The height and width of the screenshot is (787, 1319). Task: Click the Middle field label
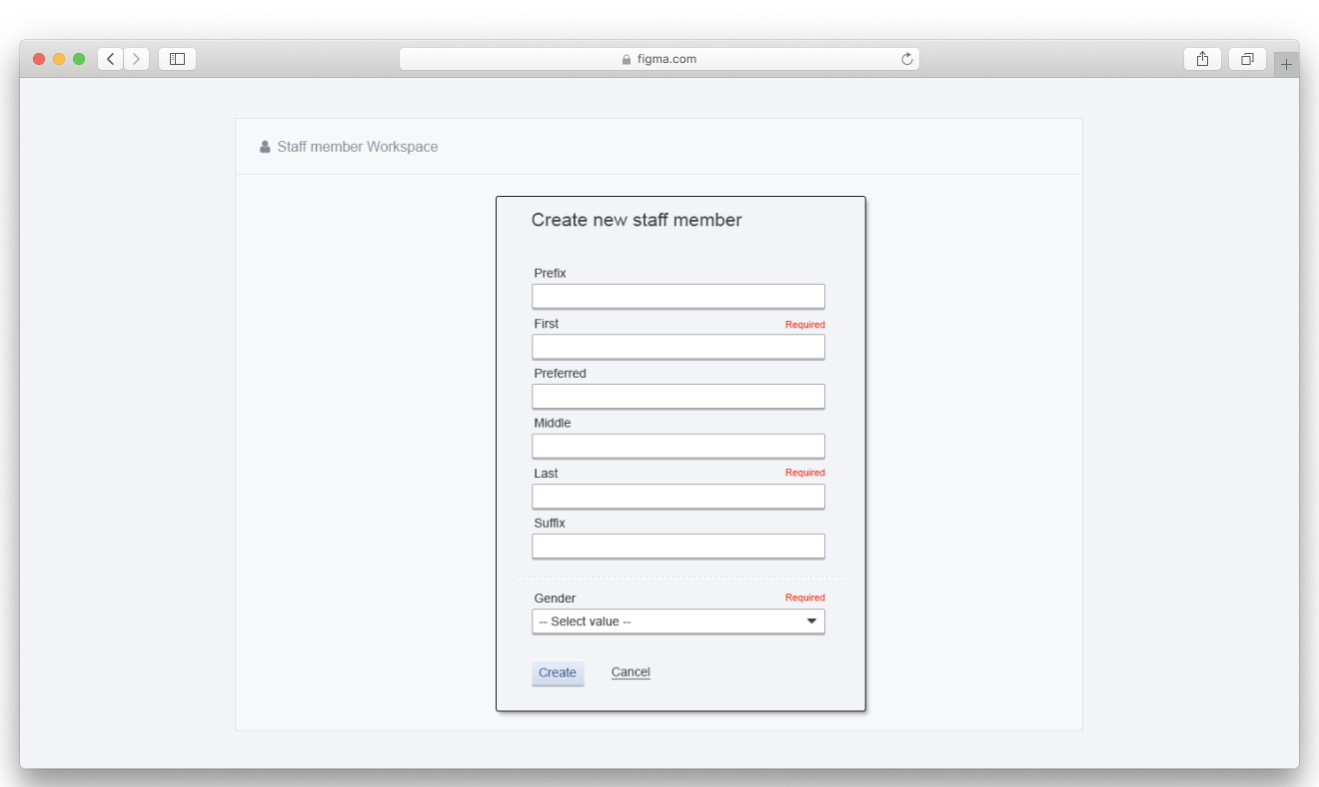coord(552,423)
